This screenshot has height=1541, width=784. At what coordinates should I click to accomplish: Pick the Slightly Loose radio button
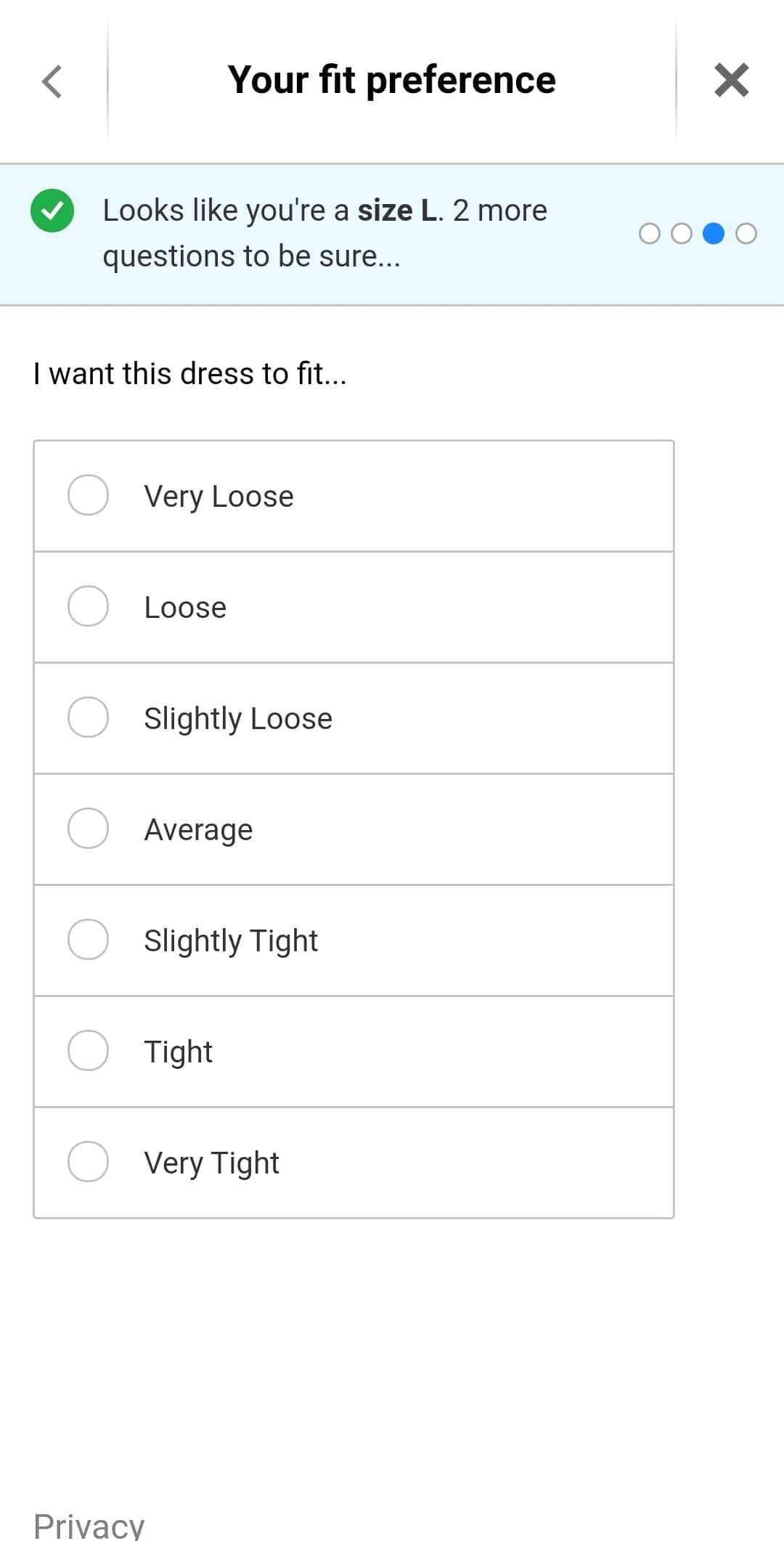click(88, 717)
